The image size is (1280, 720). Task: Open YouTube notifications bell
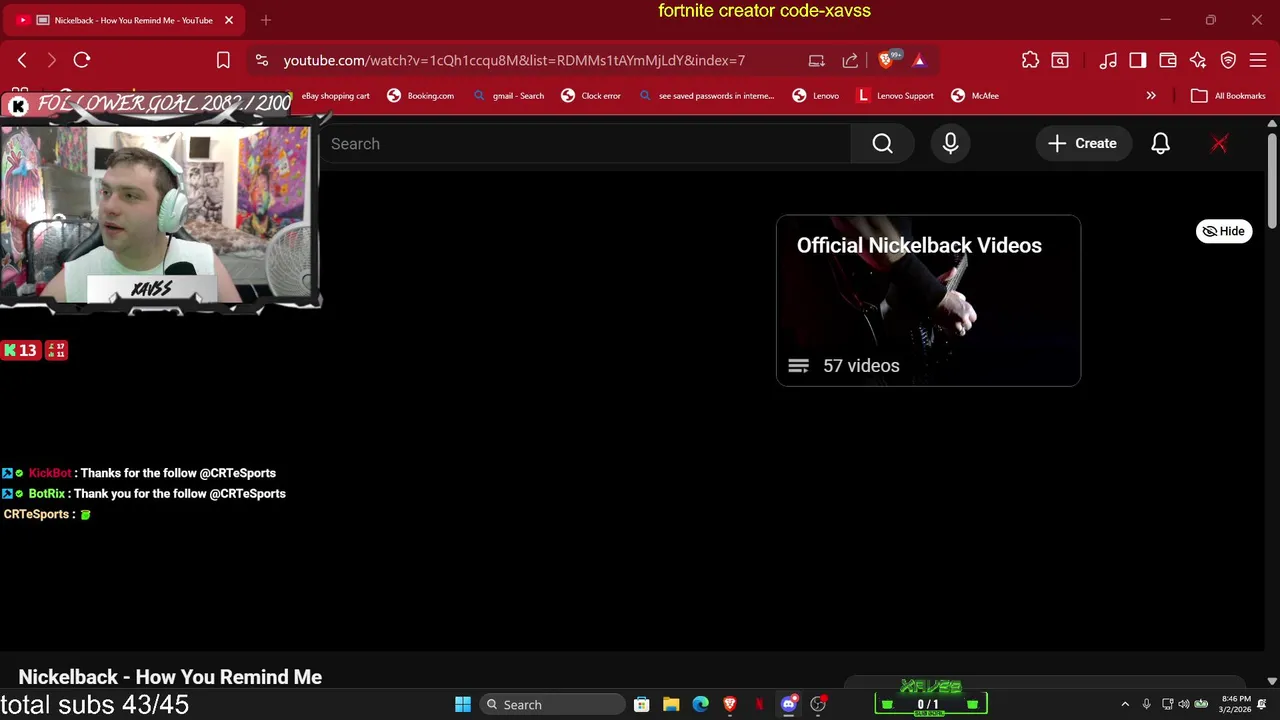click(1160, 144)
